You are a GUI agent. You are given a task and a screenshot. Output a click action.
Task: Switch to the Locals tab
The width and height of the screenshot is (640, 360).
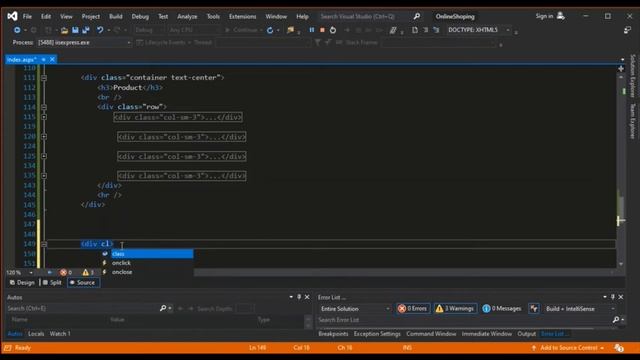[x=36, y=334]
